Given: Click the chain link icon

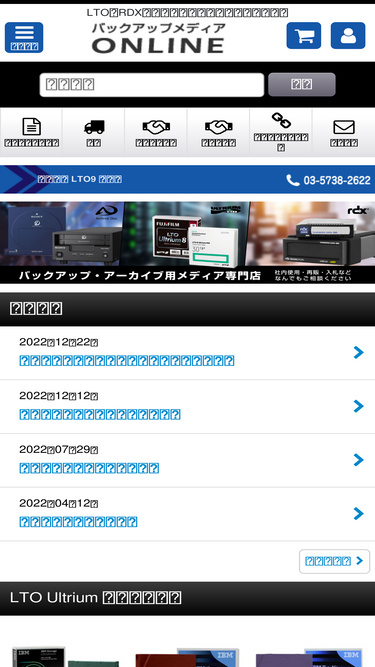Looking at the screenshot, I should tap(281, 121).
